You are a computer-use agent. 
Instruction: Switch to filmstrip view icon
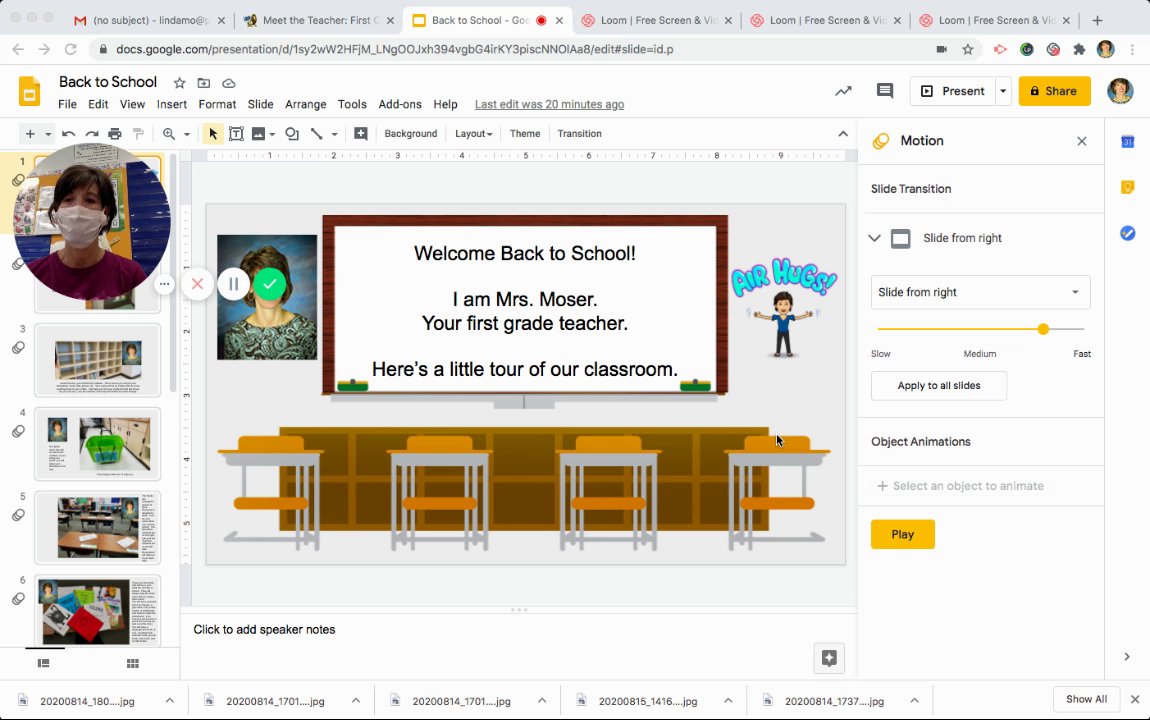(x=43, y=664)
